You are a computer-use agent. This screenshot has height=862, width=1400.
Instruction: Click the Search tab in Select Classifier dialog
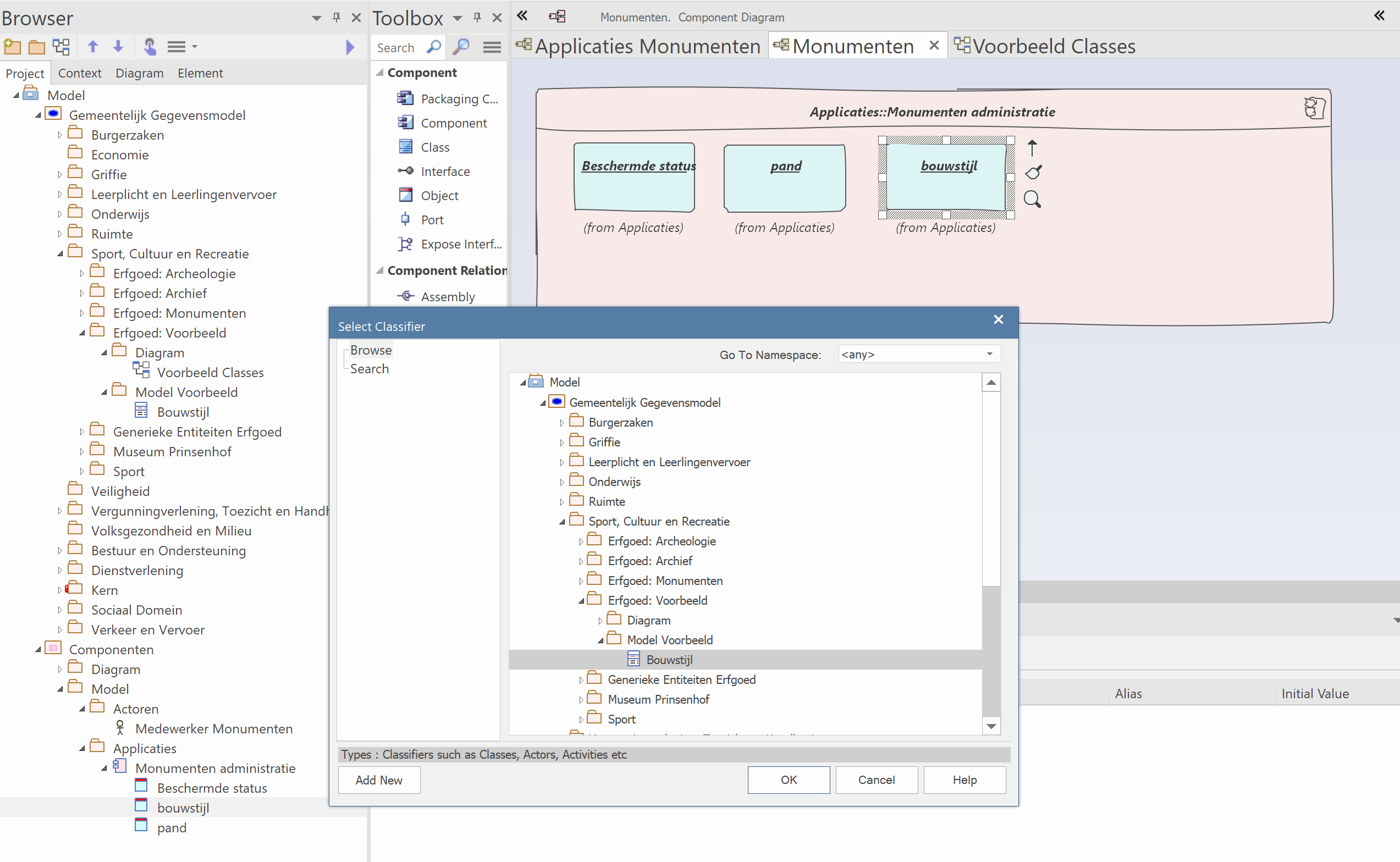coord(369,369)
